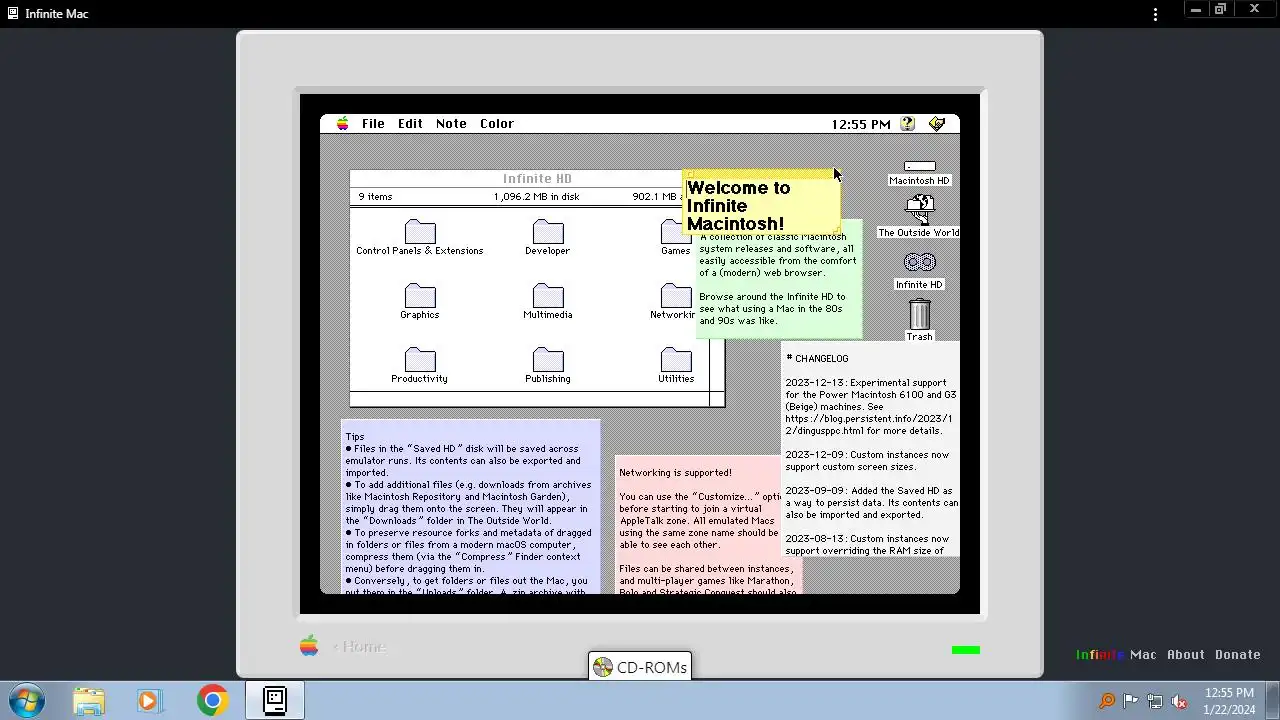Screen dimensions: 1280x720
Task: Click the network tray icon
Action: coord(1155,701)
